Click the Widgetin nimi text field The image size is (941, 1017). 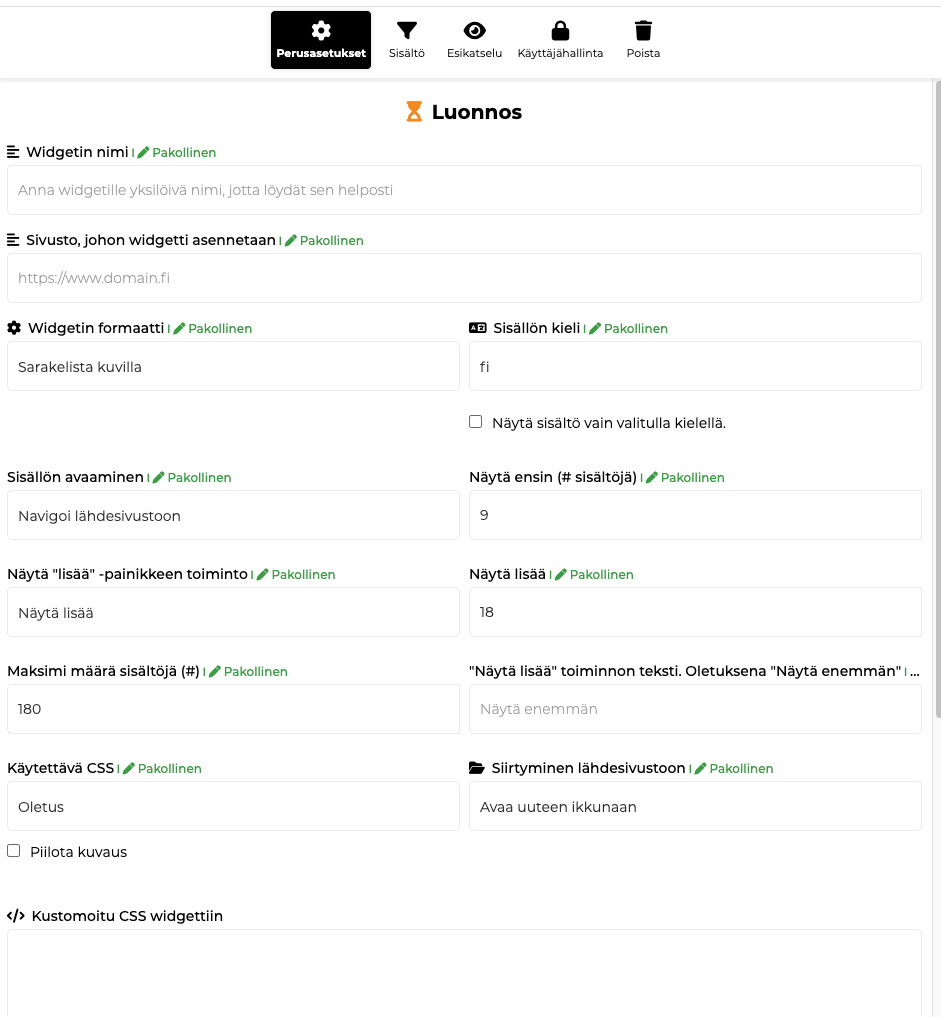464,190
